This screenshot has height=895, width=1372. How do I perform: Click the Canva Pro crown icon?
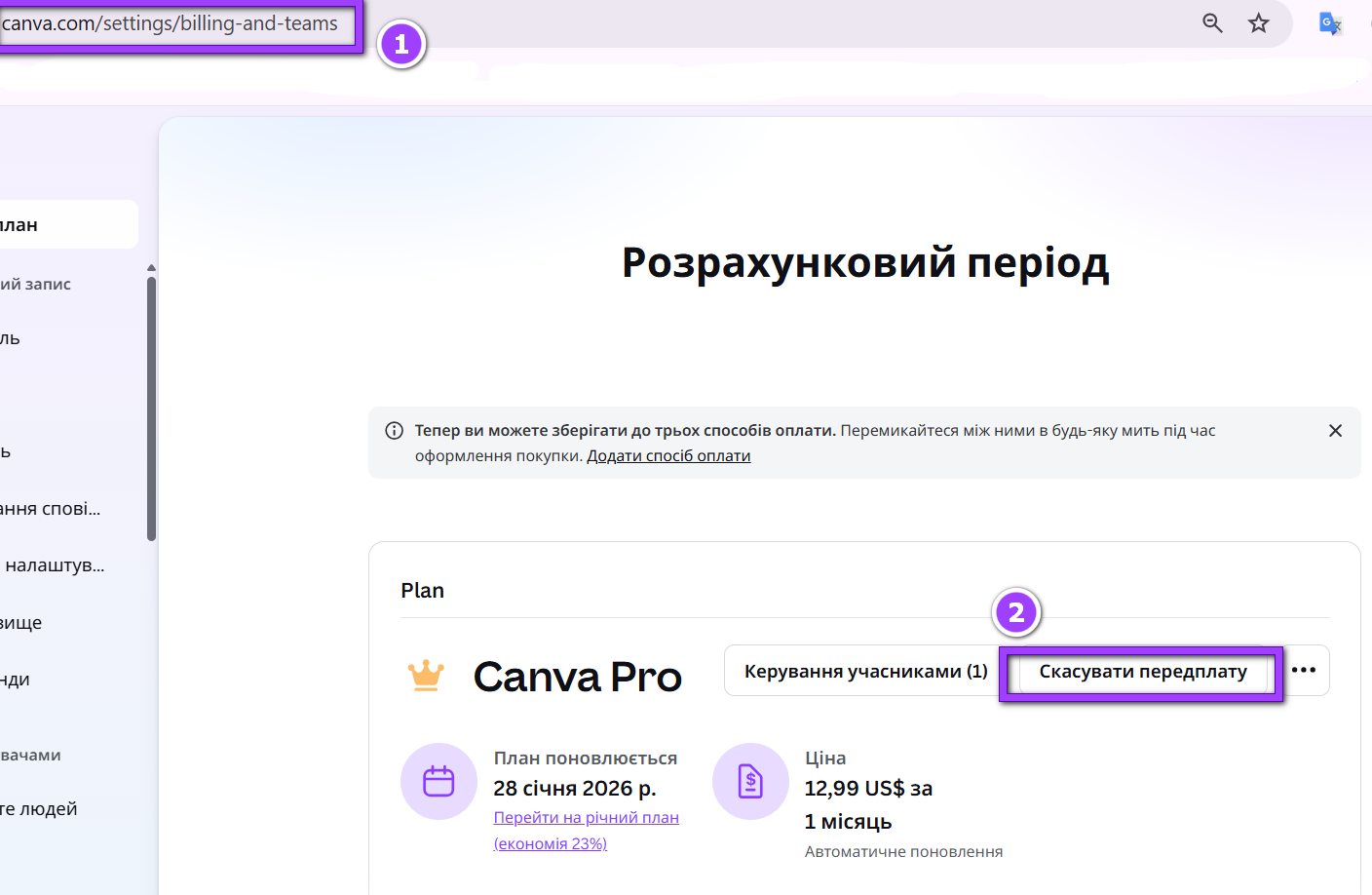[426, 675]
